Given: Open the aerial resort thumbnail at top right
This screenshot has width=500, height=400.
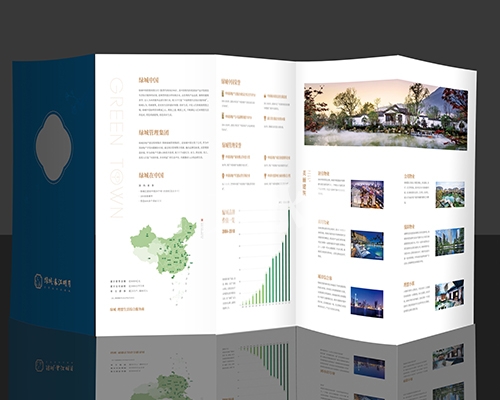Looking at the screenshot, I should click(x=450, y=195).
